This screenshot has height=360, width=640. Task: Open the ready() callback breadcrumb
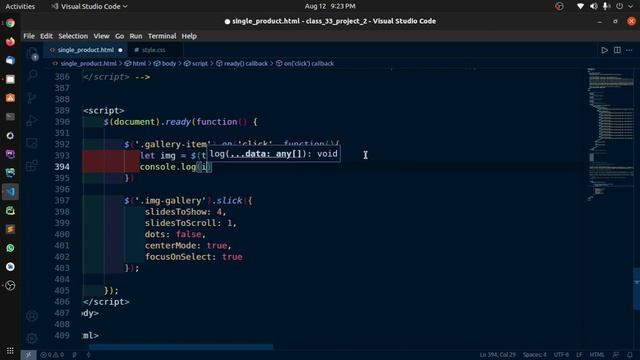pos(242,64)
